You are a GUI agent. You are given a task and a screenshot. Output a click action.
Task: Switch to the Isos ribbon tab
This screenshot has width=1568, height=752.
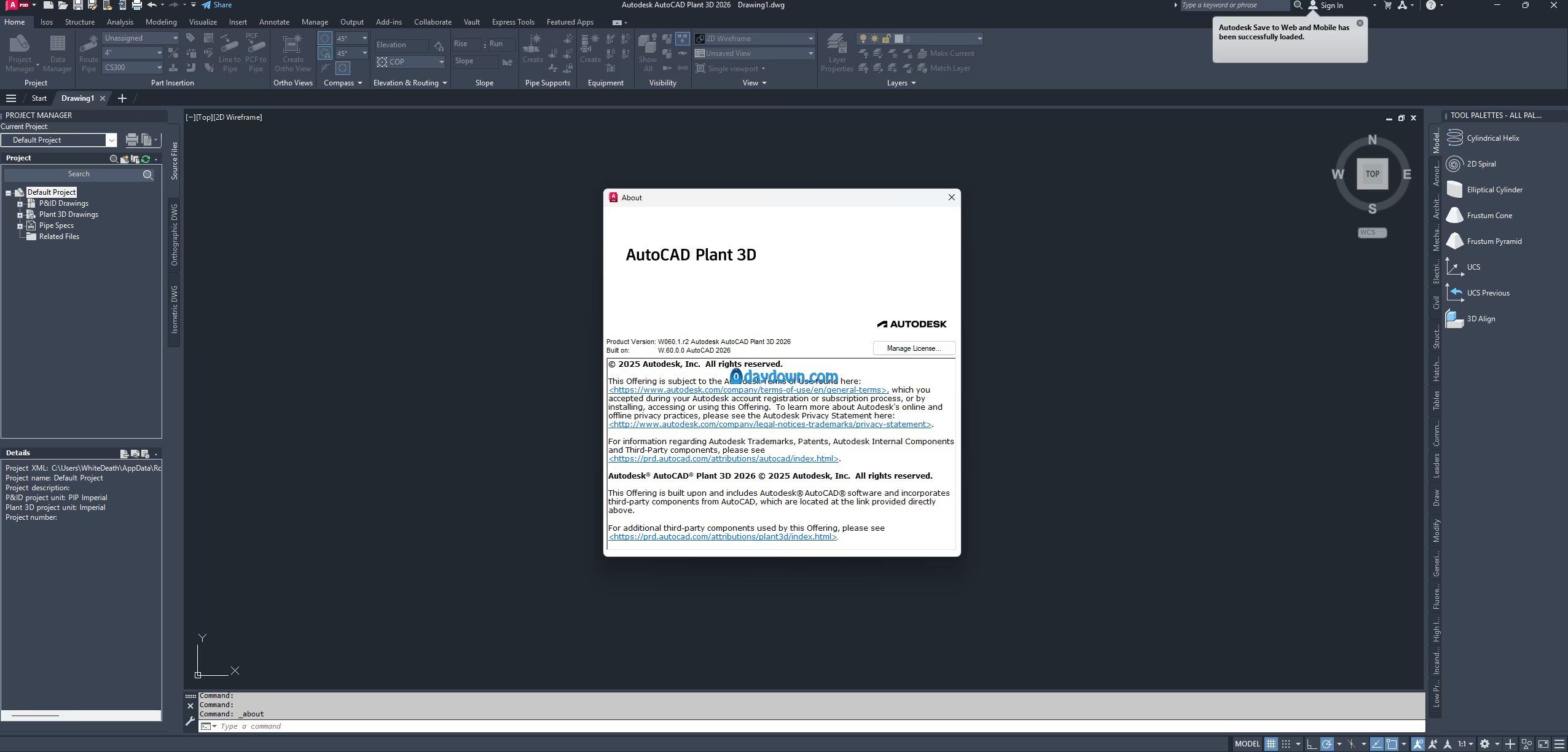[47, 22]
